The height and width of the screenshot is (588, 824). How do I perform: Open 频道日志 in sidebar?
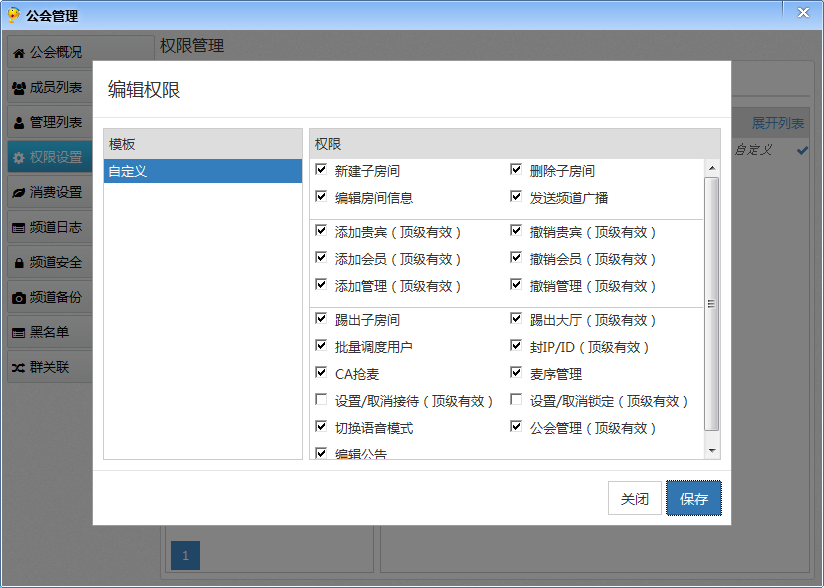coord(50,227)
